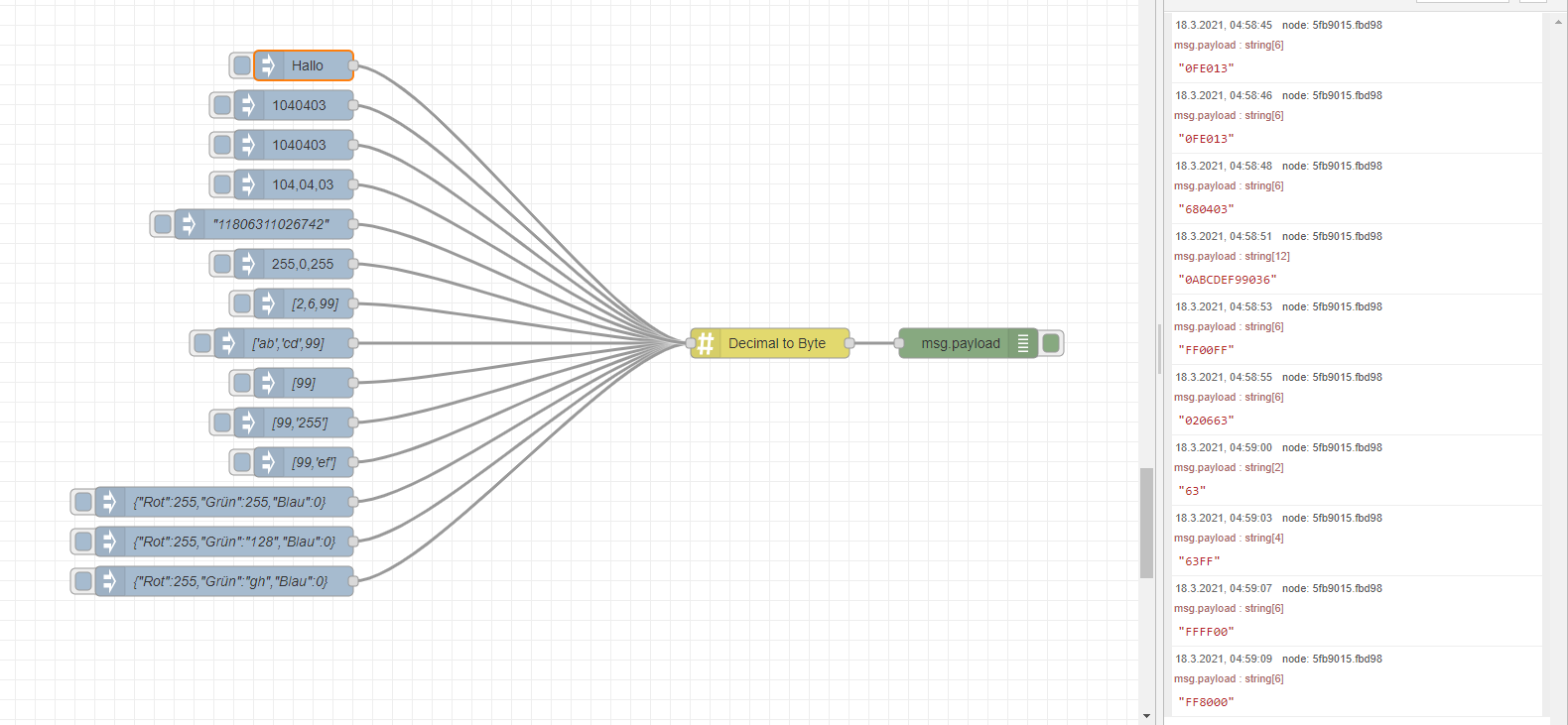Click debug value "63FF"
The width and height of the screenshot is (1568, 725).
click(x=1199, y=561)
